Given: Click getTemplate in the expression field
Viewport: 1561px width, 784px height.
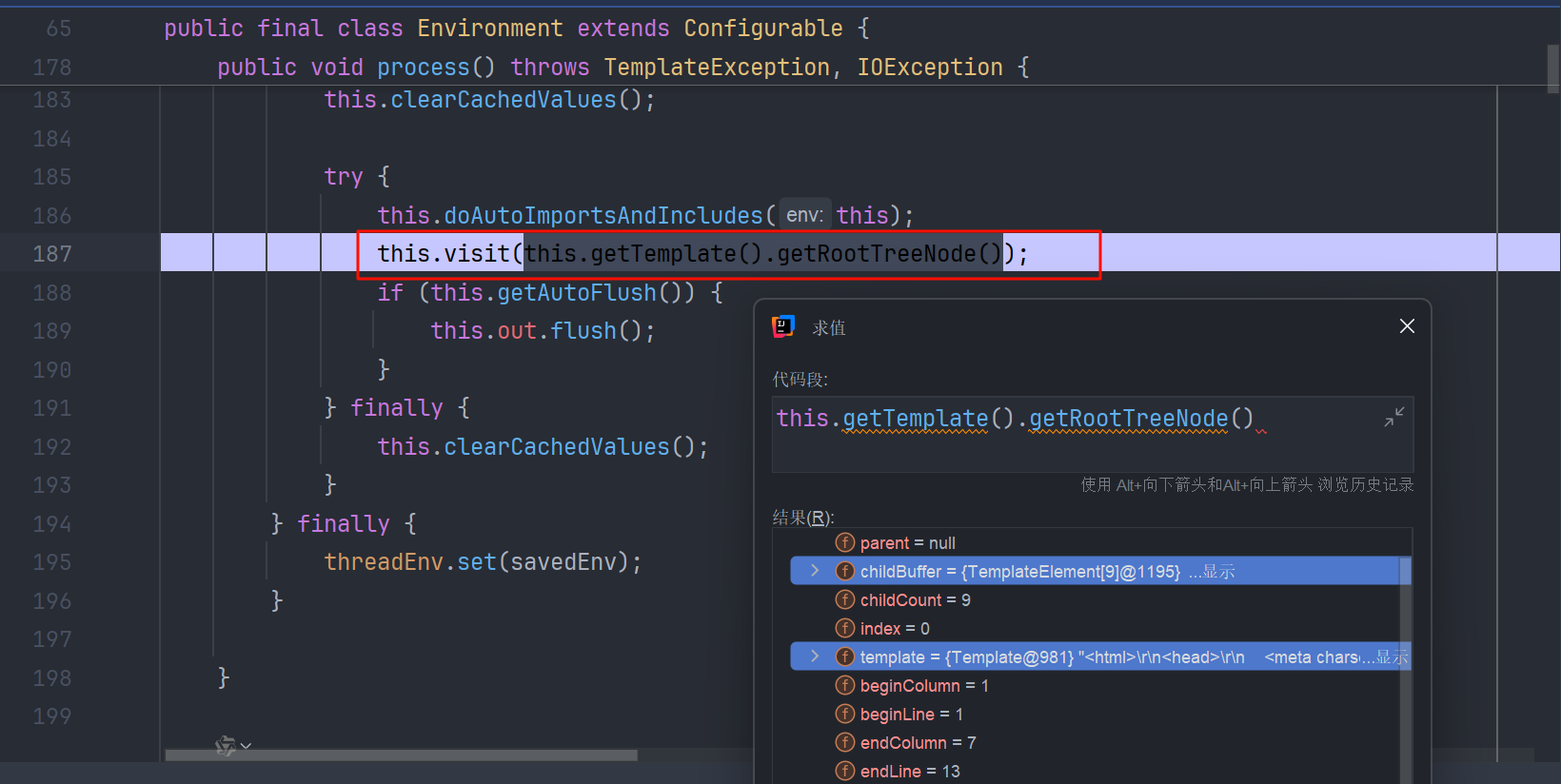Looking at the screenshot, I should 916,419.
